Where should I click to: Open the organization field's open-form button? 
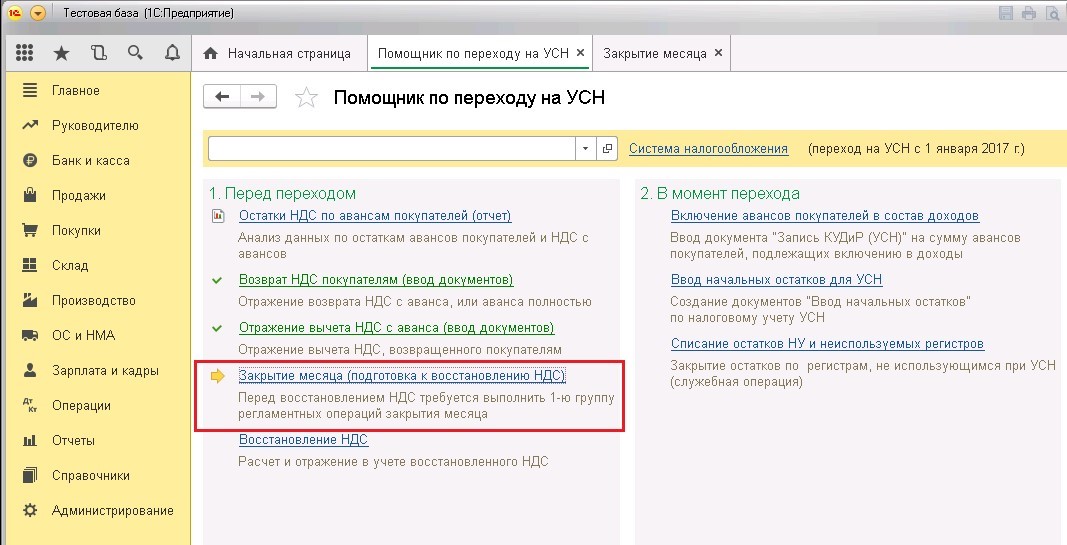607,148
